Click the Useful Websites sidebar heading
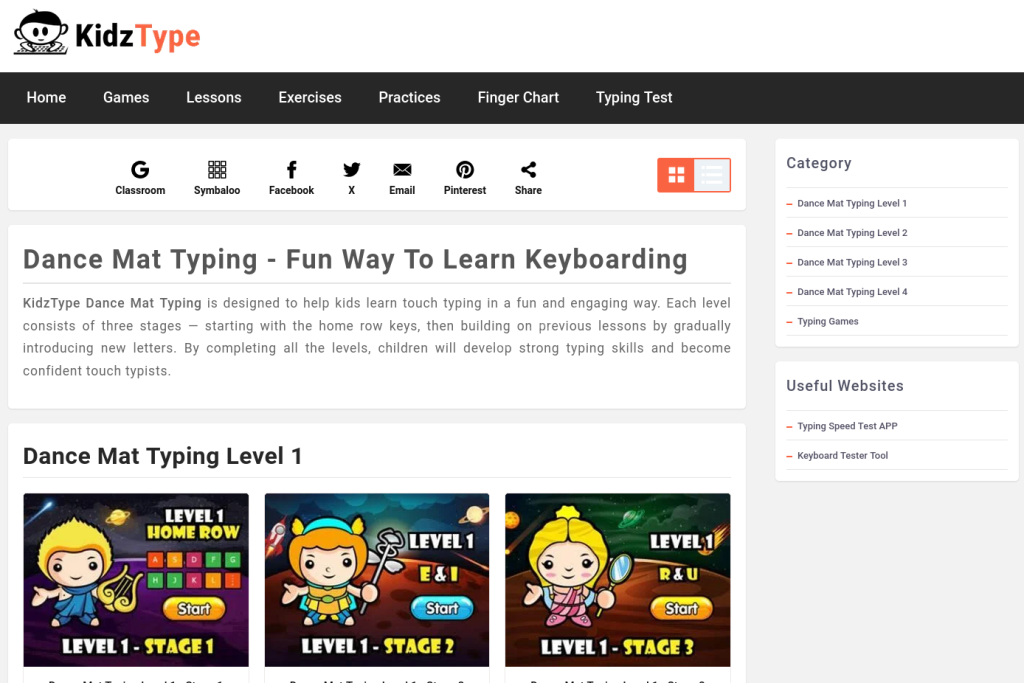This screenshot has height=683, width=1024. click(845, 386)
